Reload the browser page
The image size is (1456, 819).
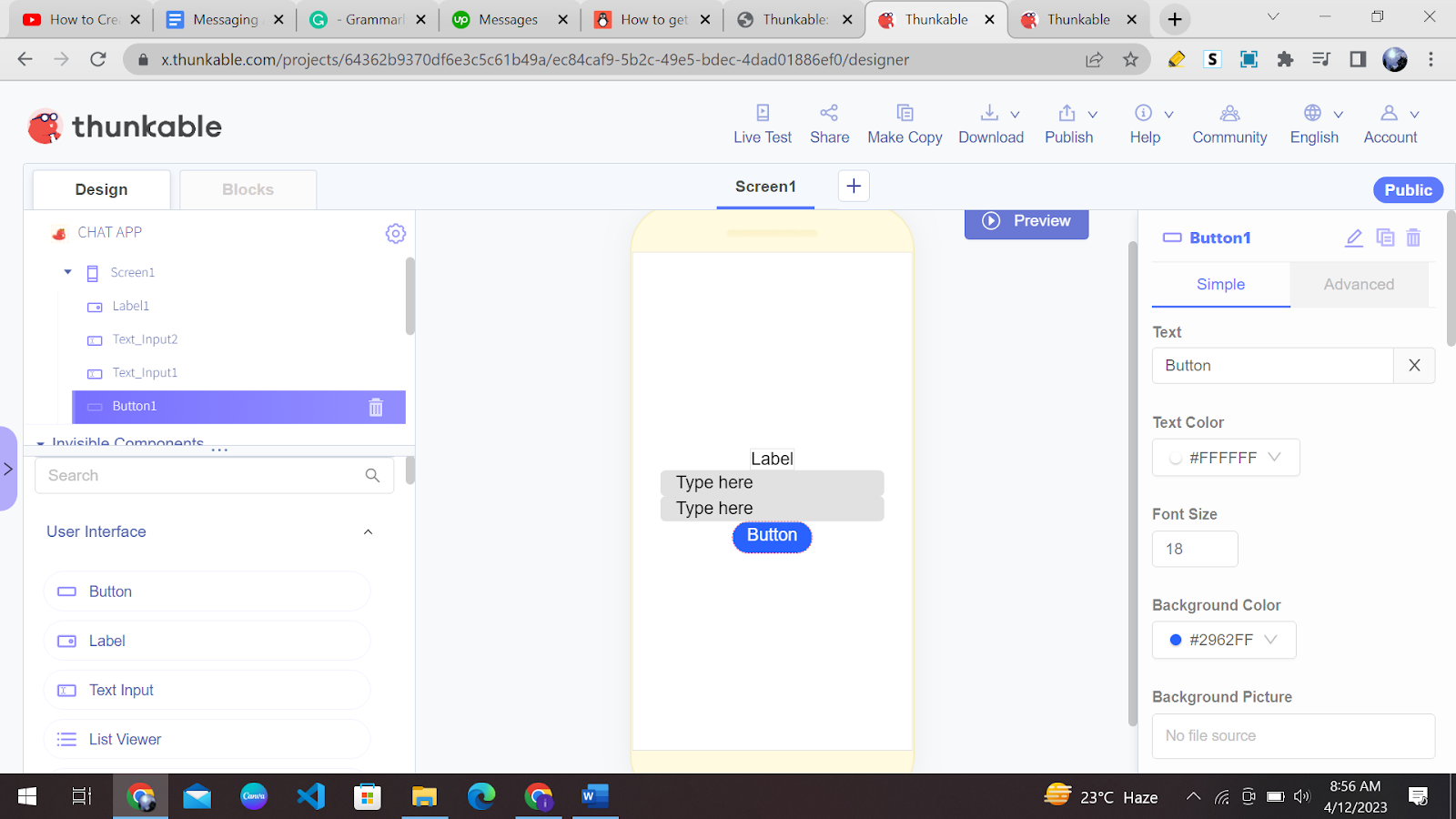[x=98, y=59]
